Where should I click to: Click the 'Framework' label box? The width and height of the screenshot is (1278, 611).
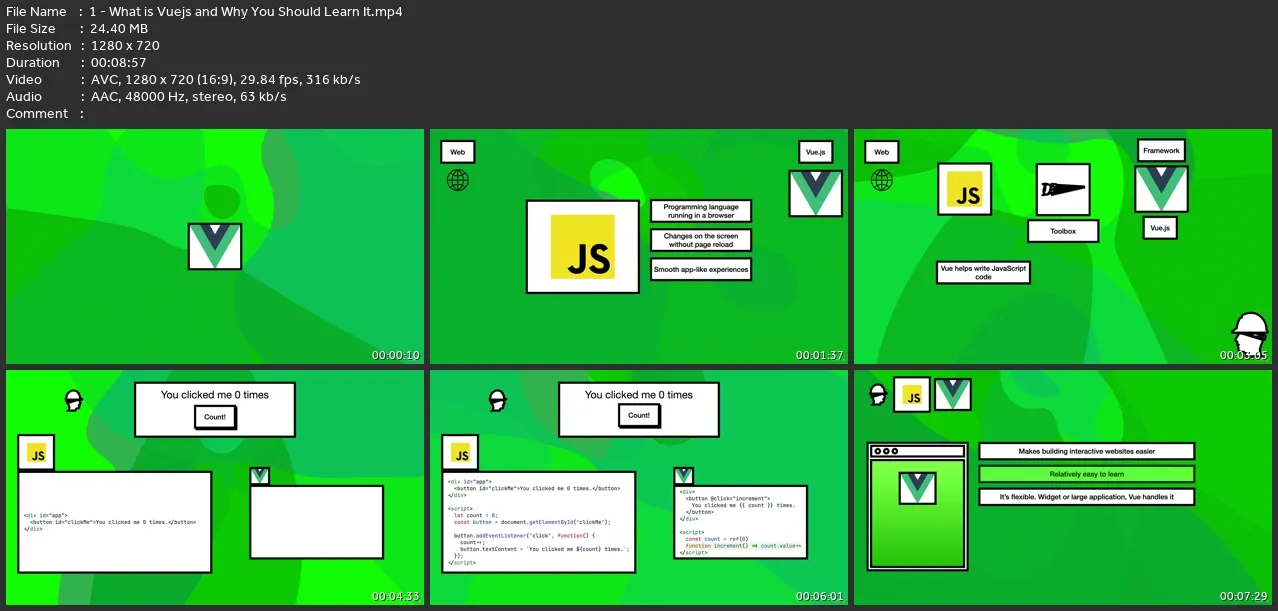tap(1161, 151)
